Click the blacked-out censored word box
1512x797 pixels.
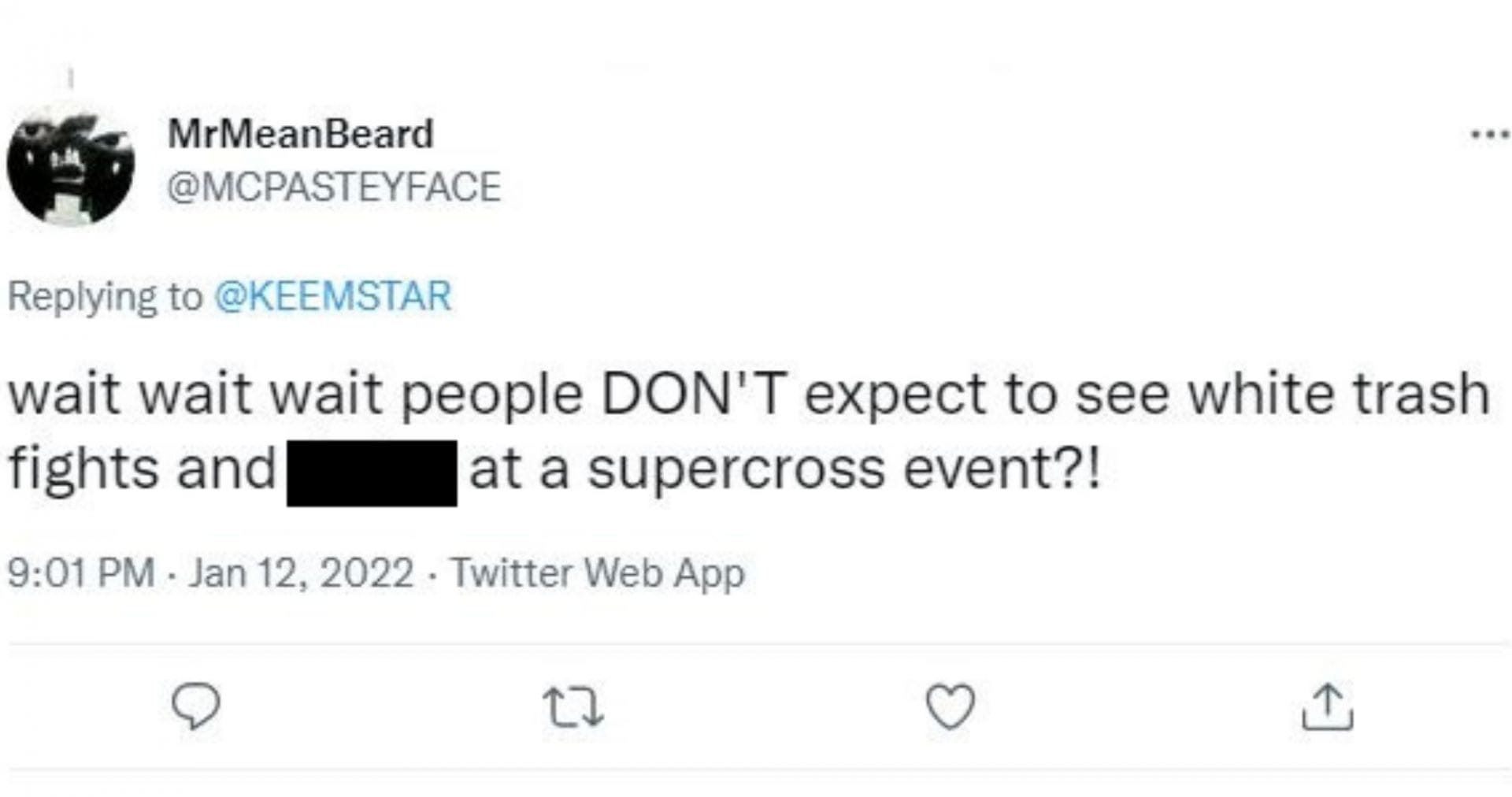pyautogui.click(x=372, y=473)
